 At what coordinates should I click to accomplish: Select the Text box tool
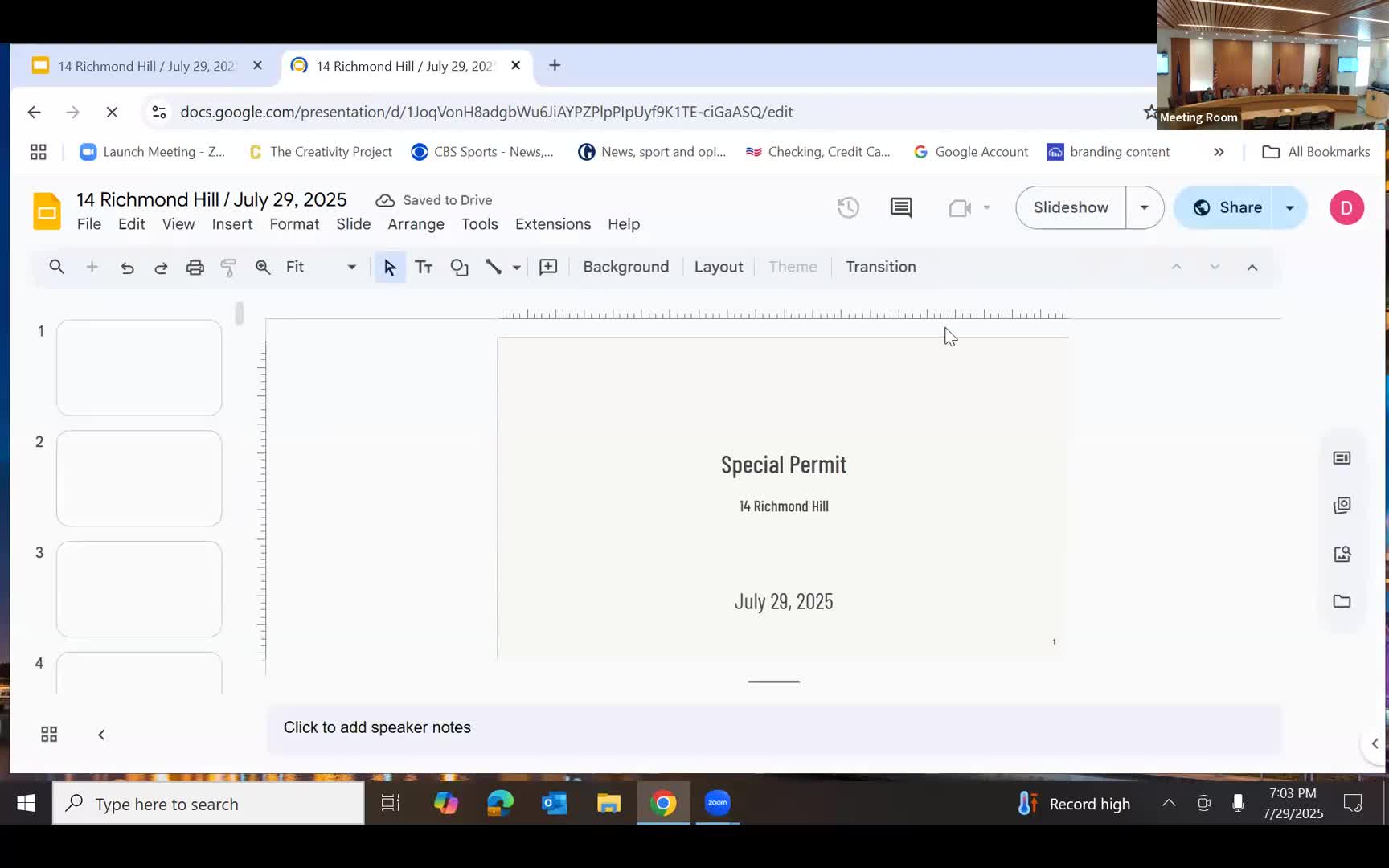coord(424,267)
